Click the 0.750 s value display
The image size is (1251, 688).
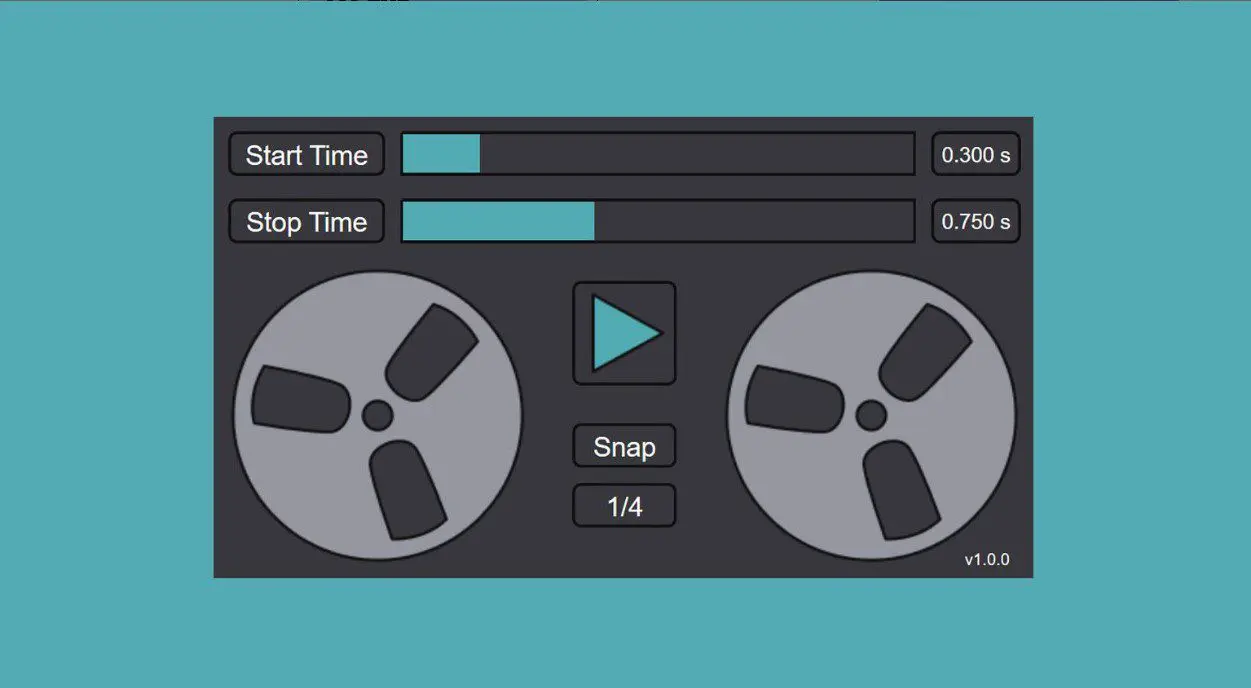click(x=975, y=221)
